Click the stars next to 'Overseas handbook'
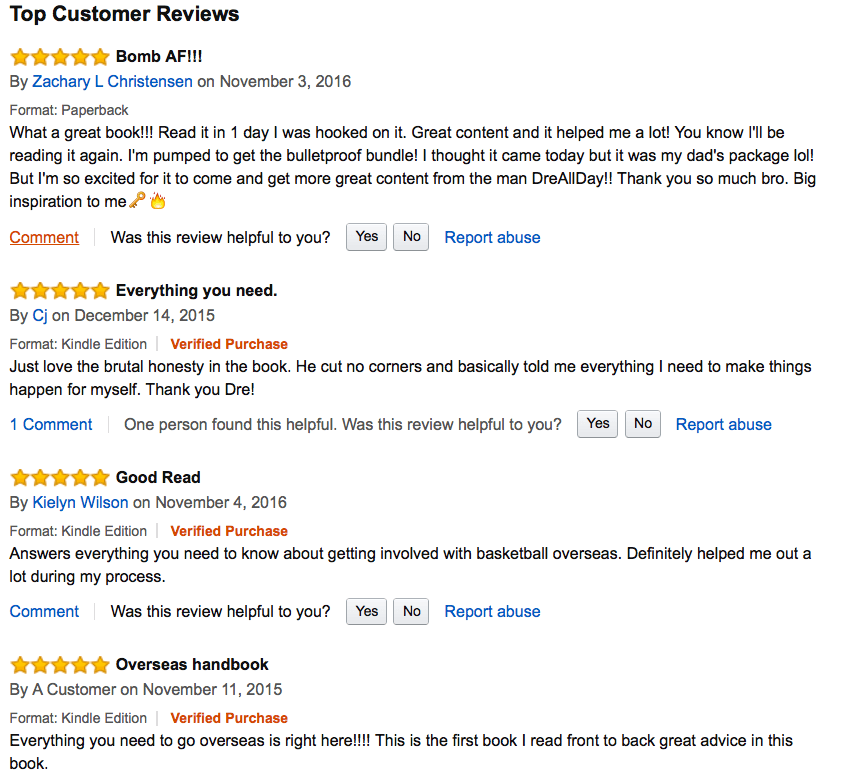This screenshot has width=856, height=784. pos(59,665)
